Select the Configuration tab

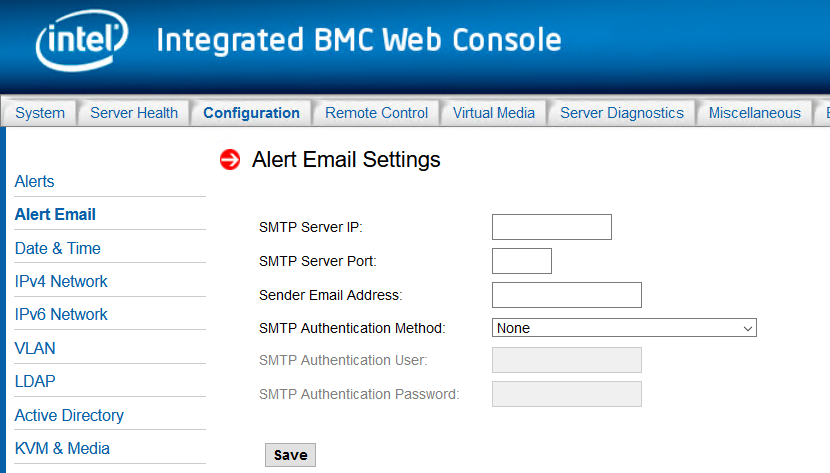click(x=251, y=113)
